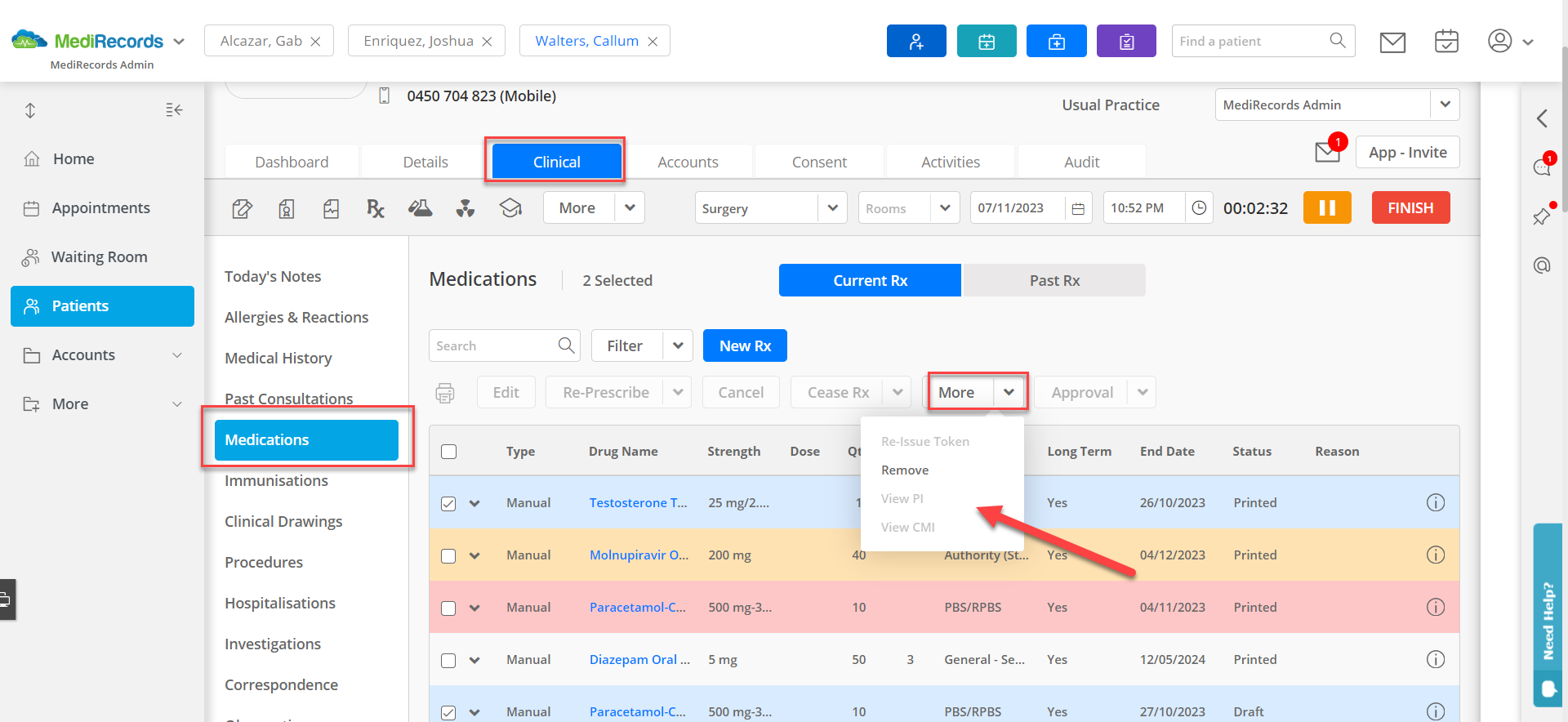The height and width of the screenshot is (722, 1568).
Task: Click the radiology radiation icon
Action: pyautogui.click(x=465, y=208)
